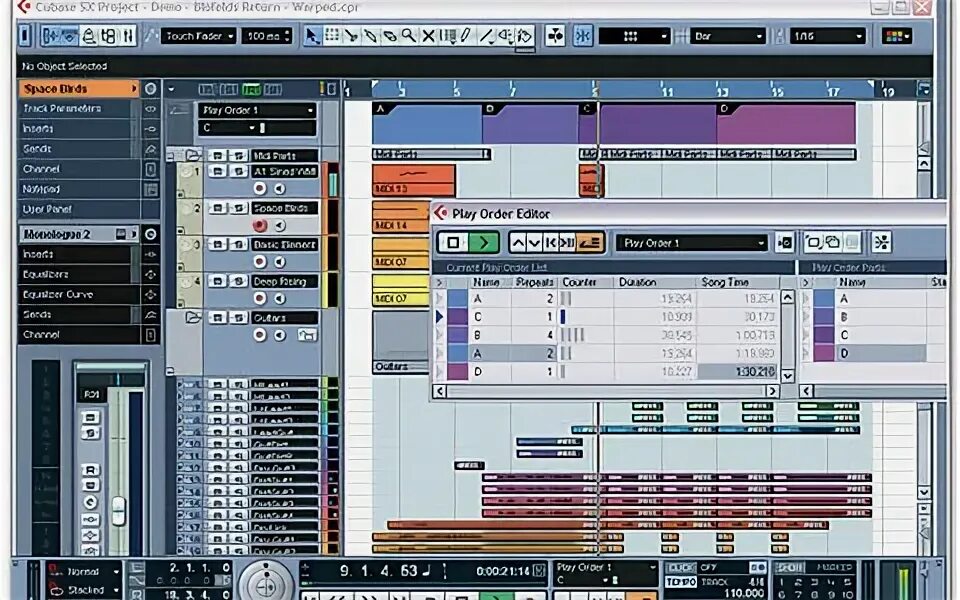960x600 pixels.
Task: Click the duplicate play order icon
Action: click(x=832, y=243)
